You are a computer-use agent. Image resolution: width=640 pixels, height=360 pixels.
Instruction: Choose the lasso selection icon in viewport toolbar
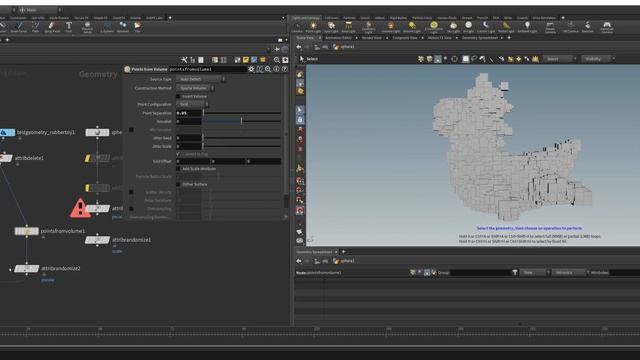point(474,59)
